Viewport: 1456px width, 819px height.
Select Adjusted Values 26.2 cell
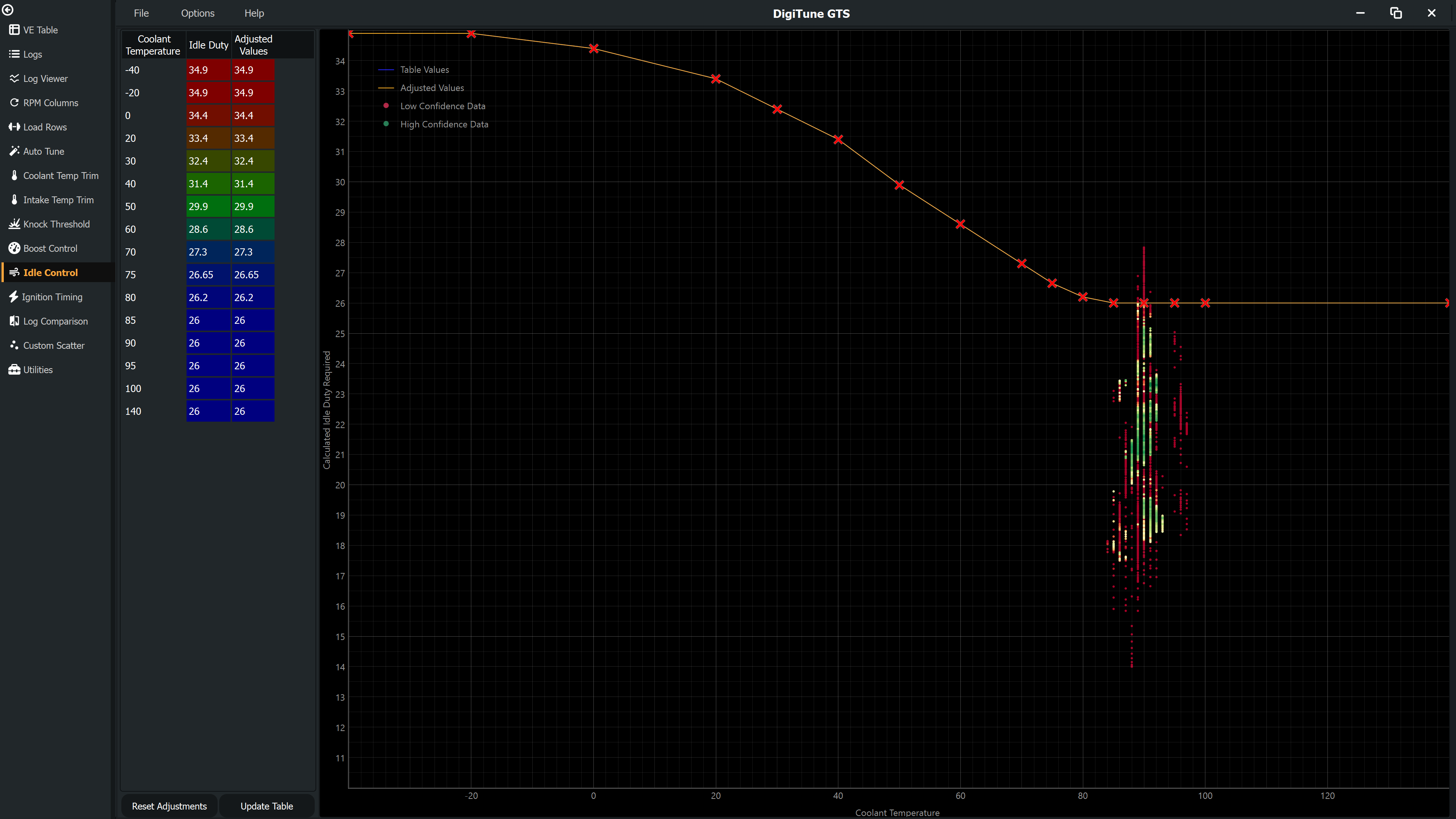(253, 297)
